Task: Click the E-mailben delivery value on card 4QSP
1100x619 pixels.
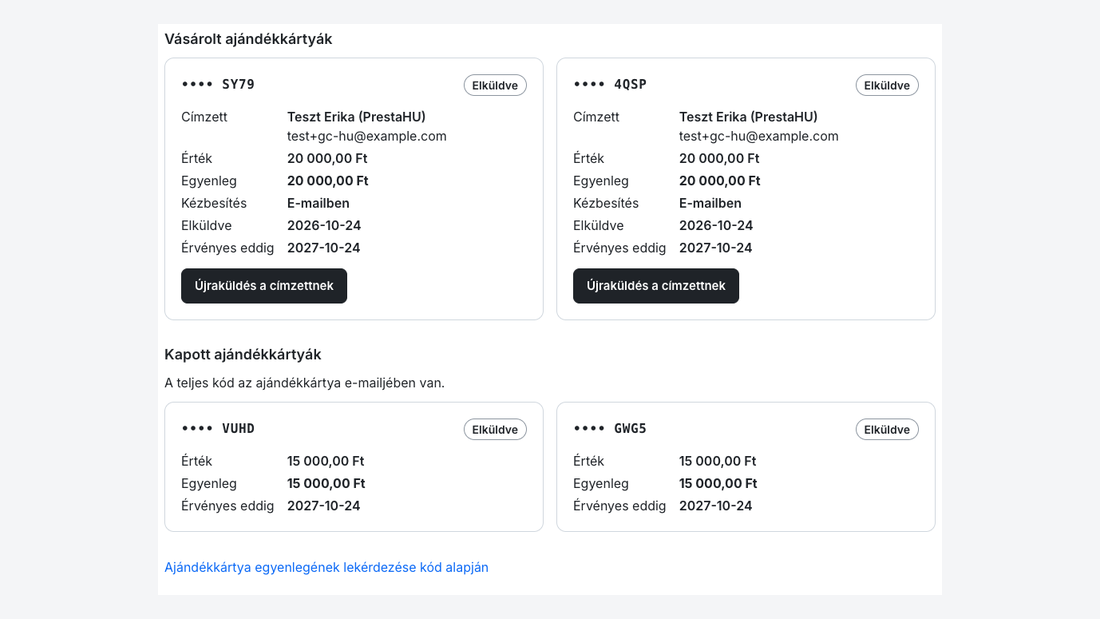Action: (x=711, y=204)
